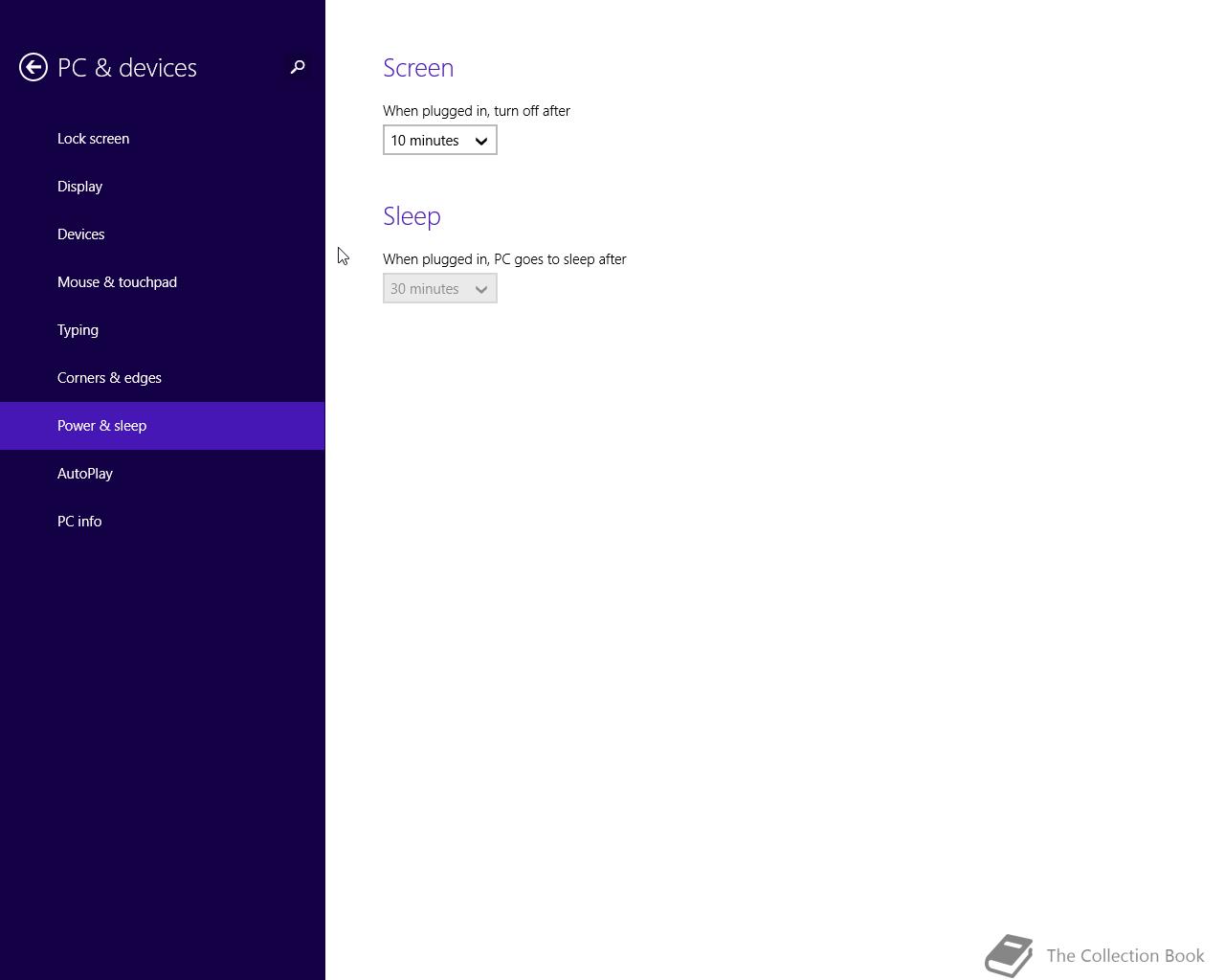View the PC info page
Image resolution: width=1225 pixels, height=980 pixels.
click(x=163, y=522)
